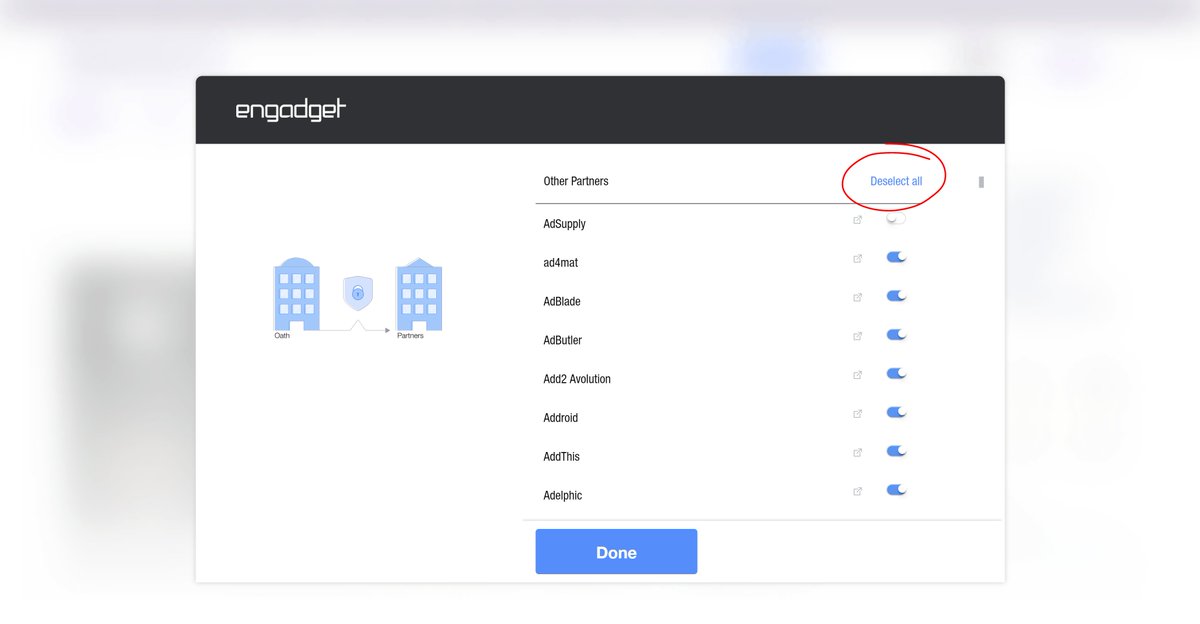
Task: Enable the AdSupply toggle switch
Action: coord(896,216)
